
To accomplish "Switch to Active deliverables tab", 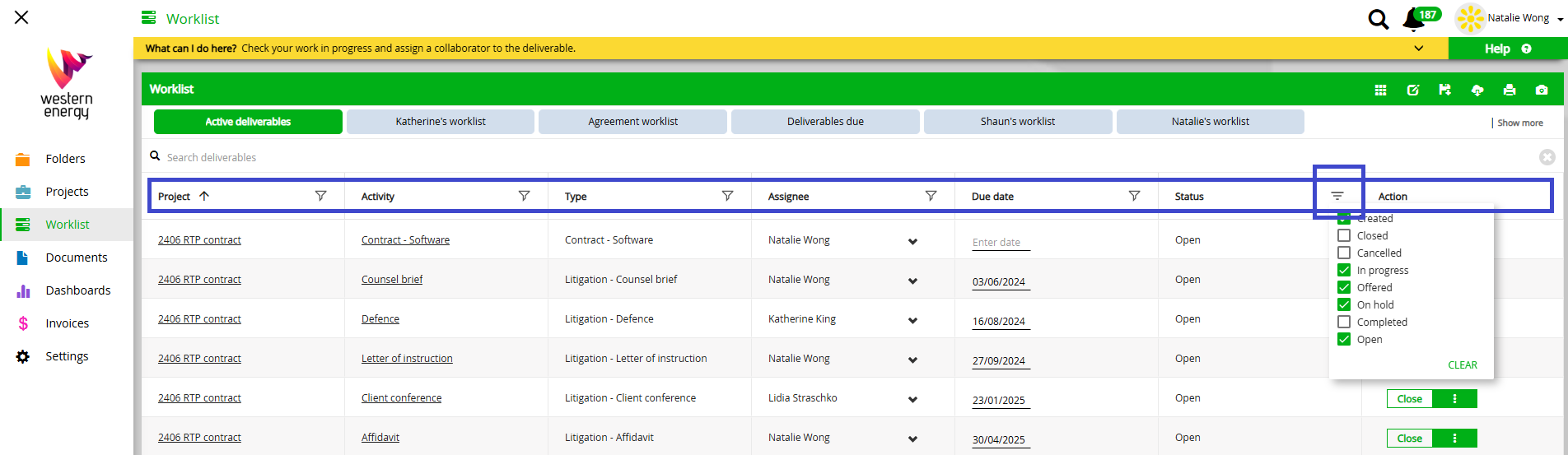I will [248, 122].
